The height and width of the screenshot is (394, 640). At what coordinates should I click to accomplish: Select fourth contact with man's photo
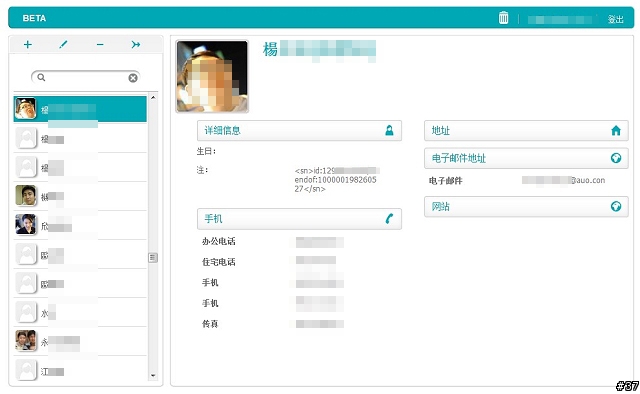(80, 196)
